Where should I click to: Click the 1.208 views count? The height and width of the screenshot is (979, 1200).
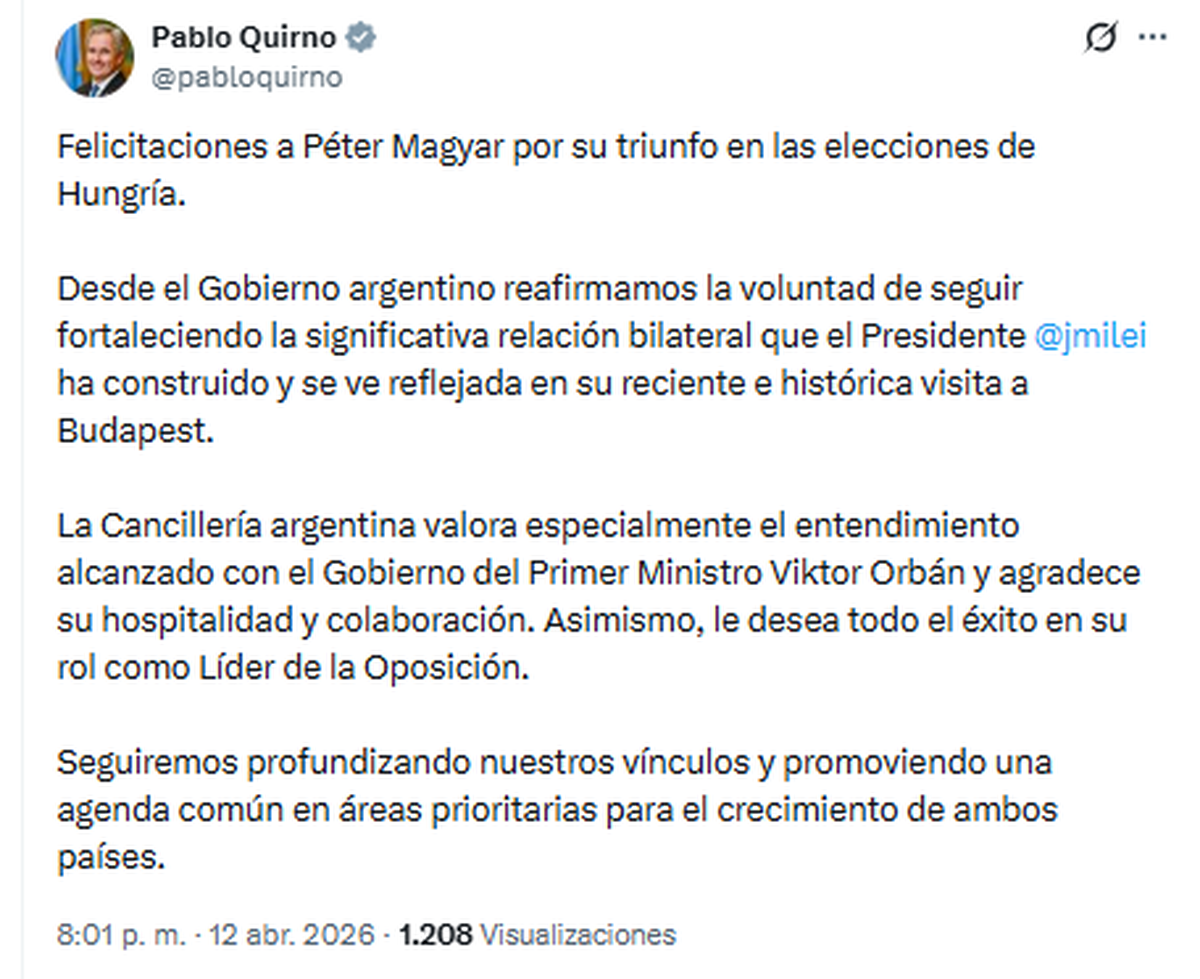pyautogui.click(x=435, y=935)
